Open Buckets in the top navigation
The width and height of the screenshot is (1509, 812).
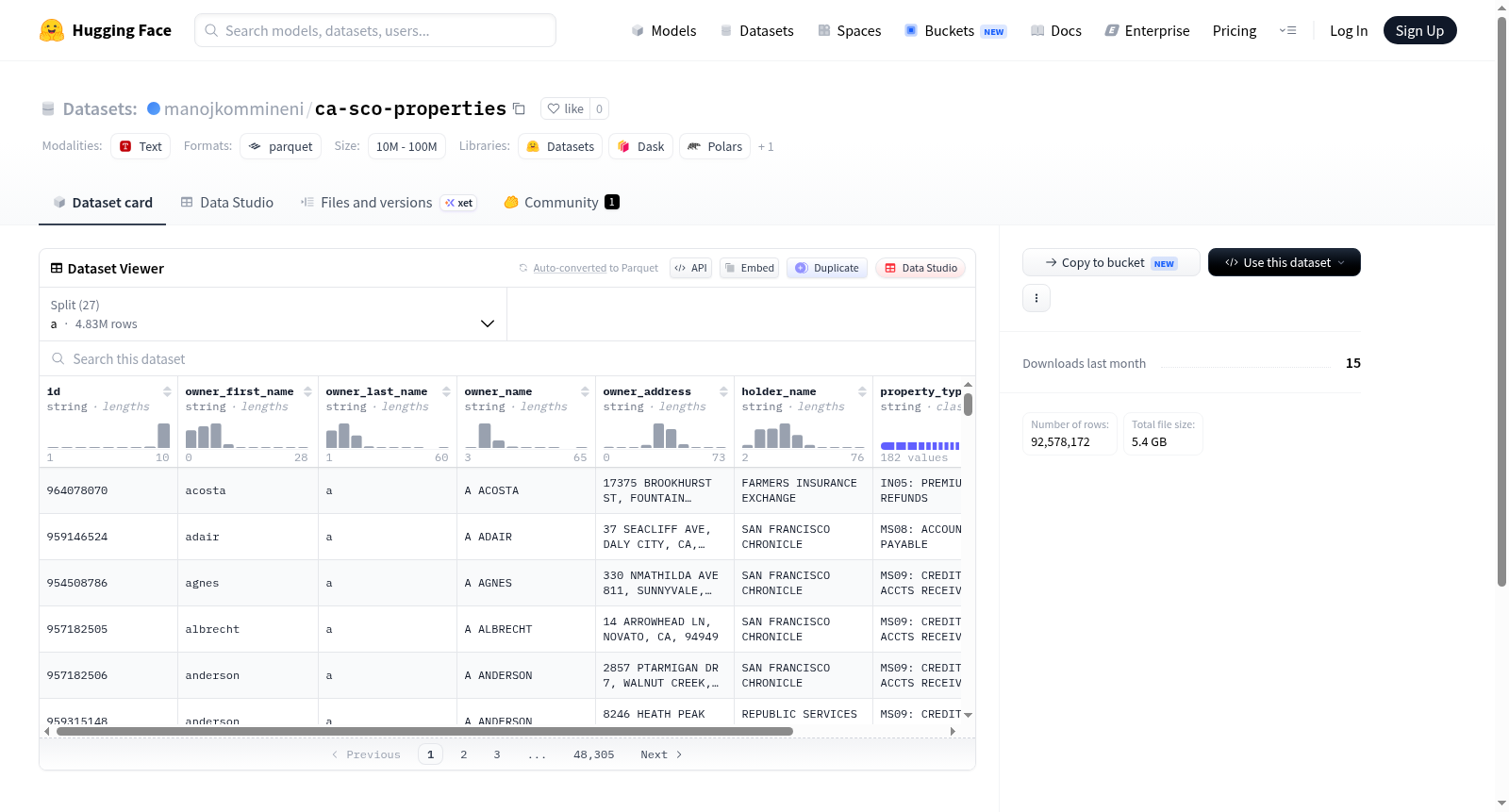955,30
